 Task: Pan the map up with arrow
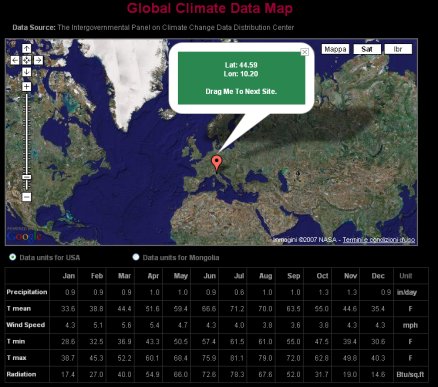point(27,48)
